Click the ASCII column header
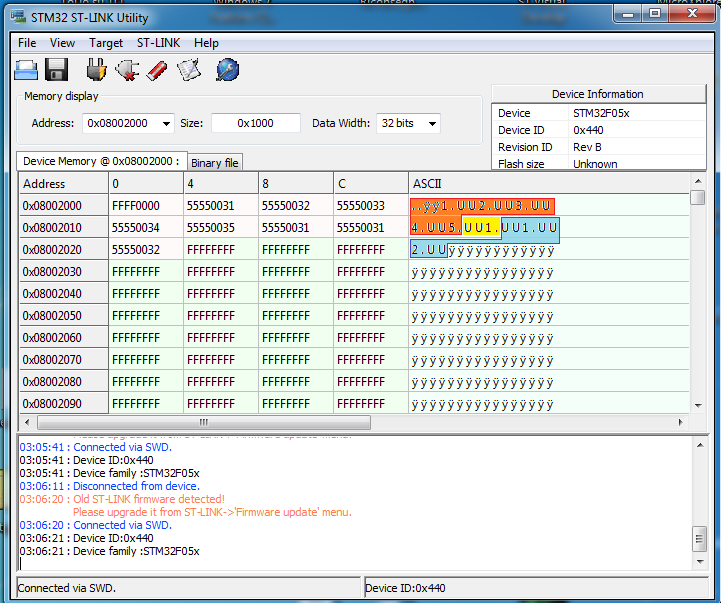 click(x=549, y=184)
